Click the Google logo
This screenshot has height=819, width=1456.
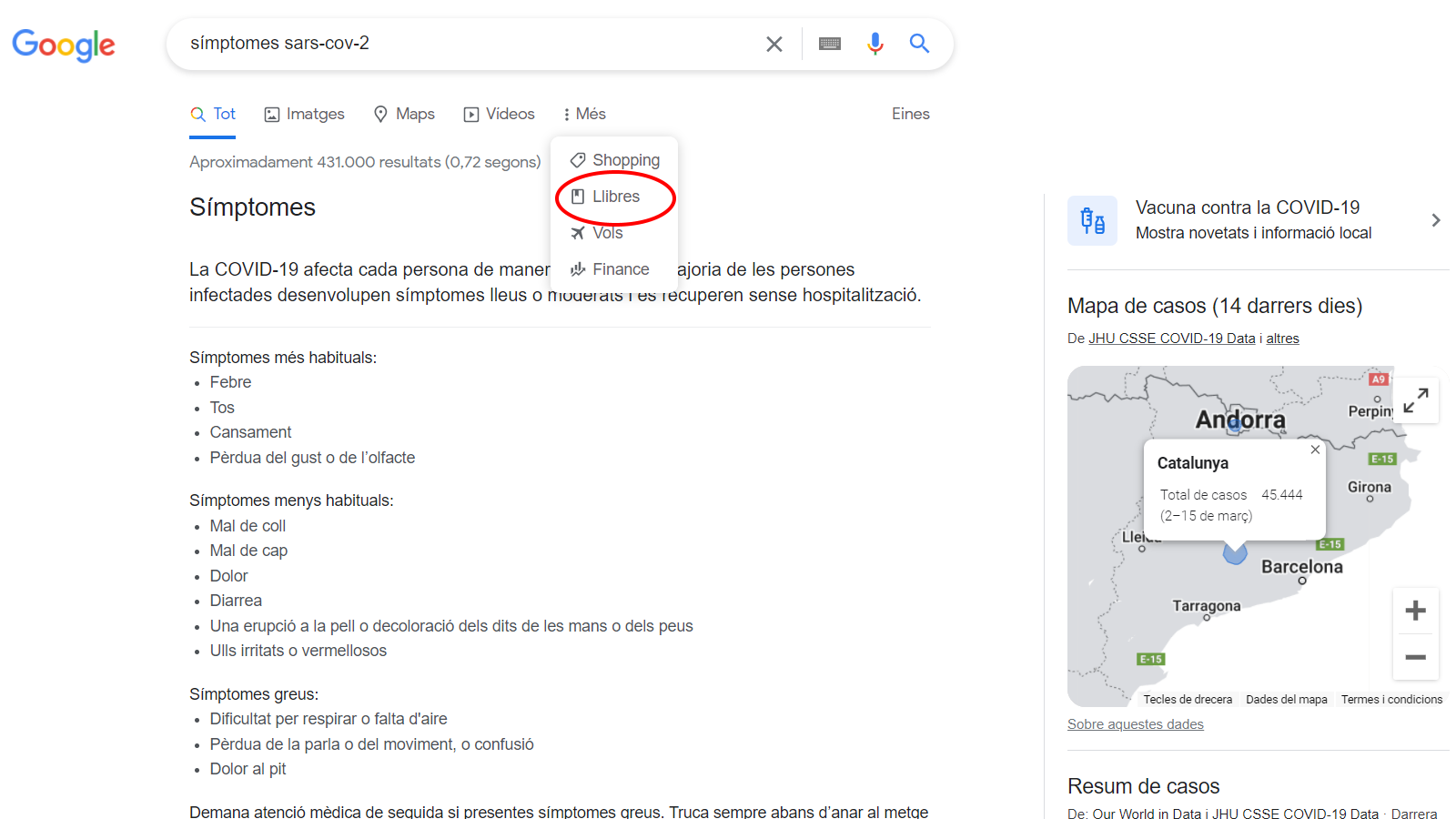coord(64,45)
